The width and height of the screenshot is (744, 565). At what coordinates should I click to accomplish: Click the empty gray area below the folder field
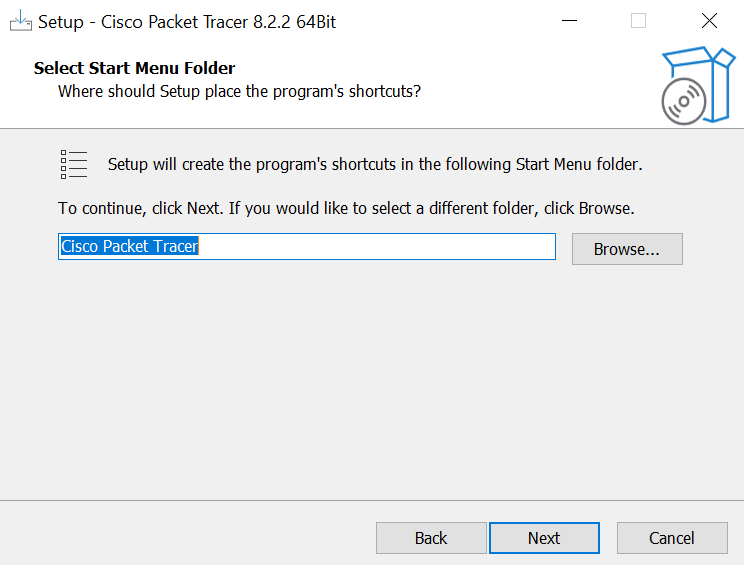click(370, 380)
